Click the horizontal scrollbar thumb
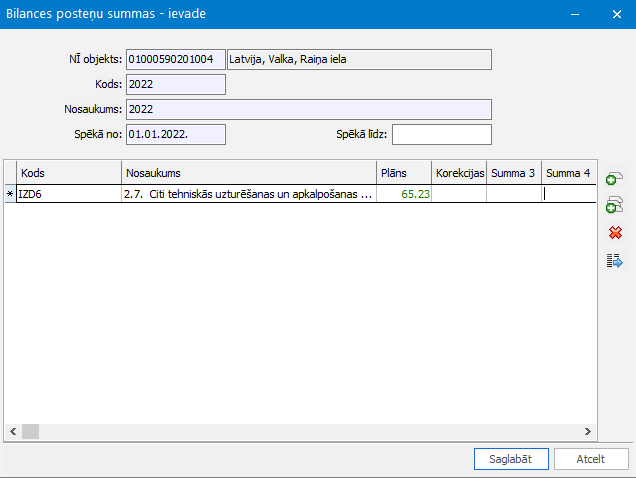 (x=30, y=431)
